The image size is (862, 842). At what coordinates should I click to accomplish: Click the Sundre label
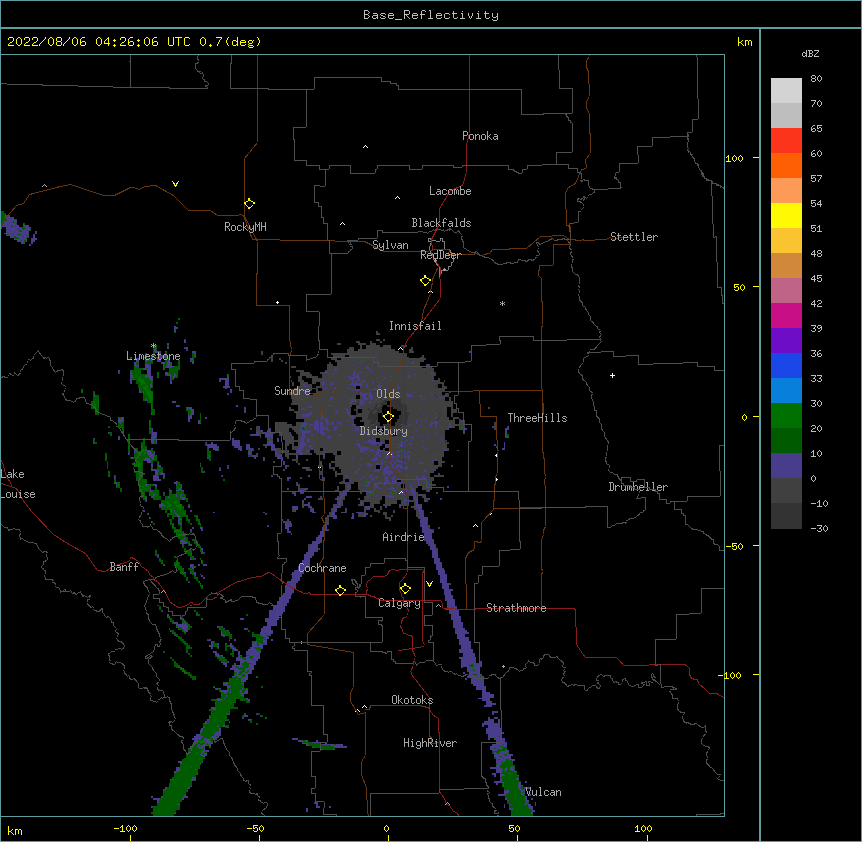292,391
